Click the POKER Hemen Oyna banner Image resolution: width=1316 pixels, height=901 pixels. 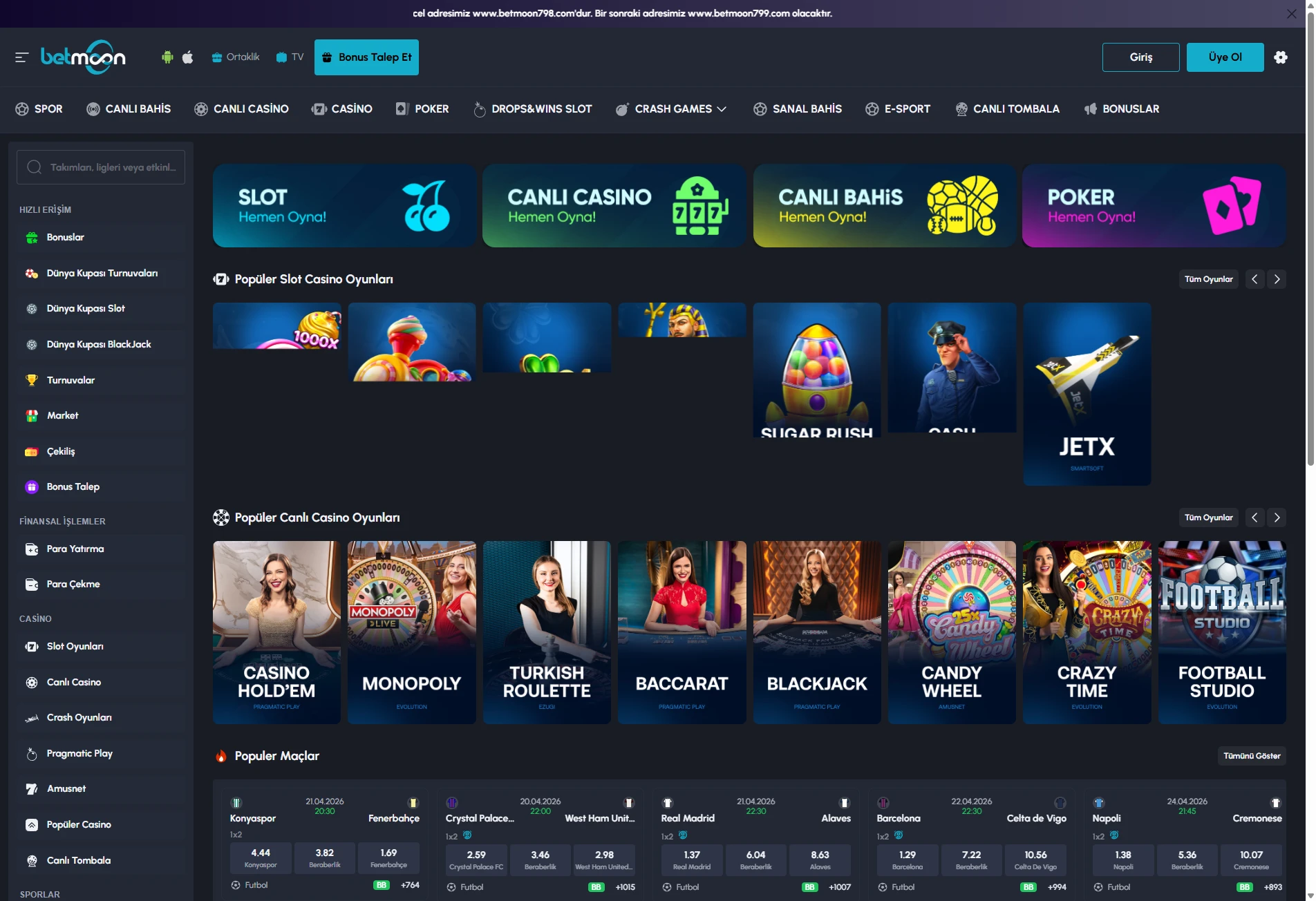(1154, 206)
